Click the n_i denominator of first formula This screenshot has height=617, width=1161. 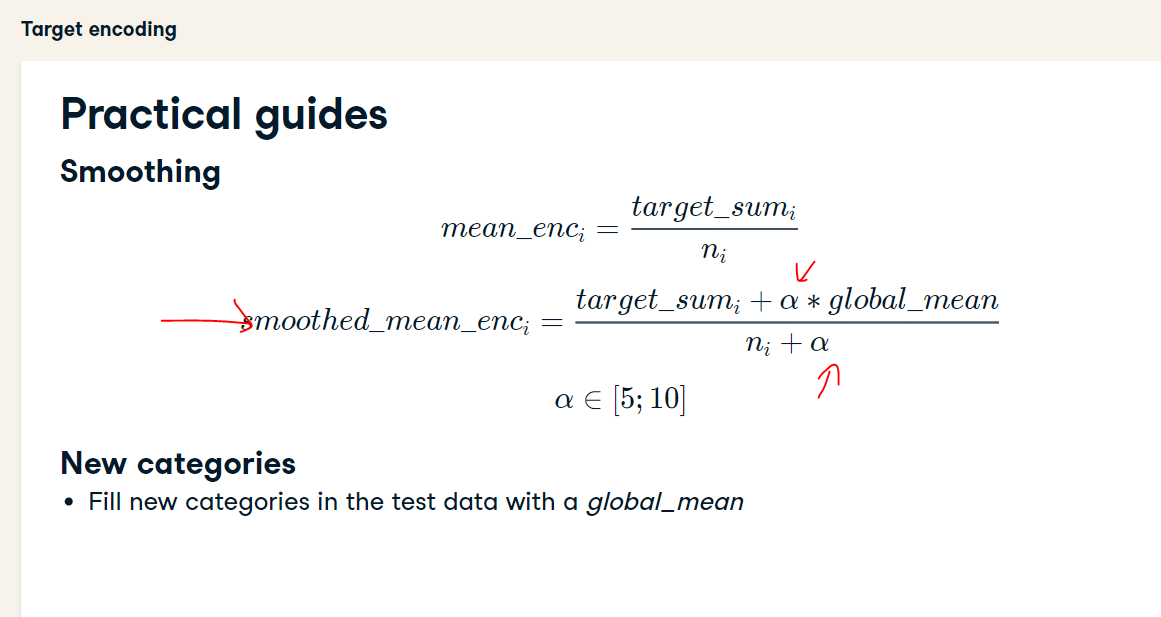[714, 251]
